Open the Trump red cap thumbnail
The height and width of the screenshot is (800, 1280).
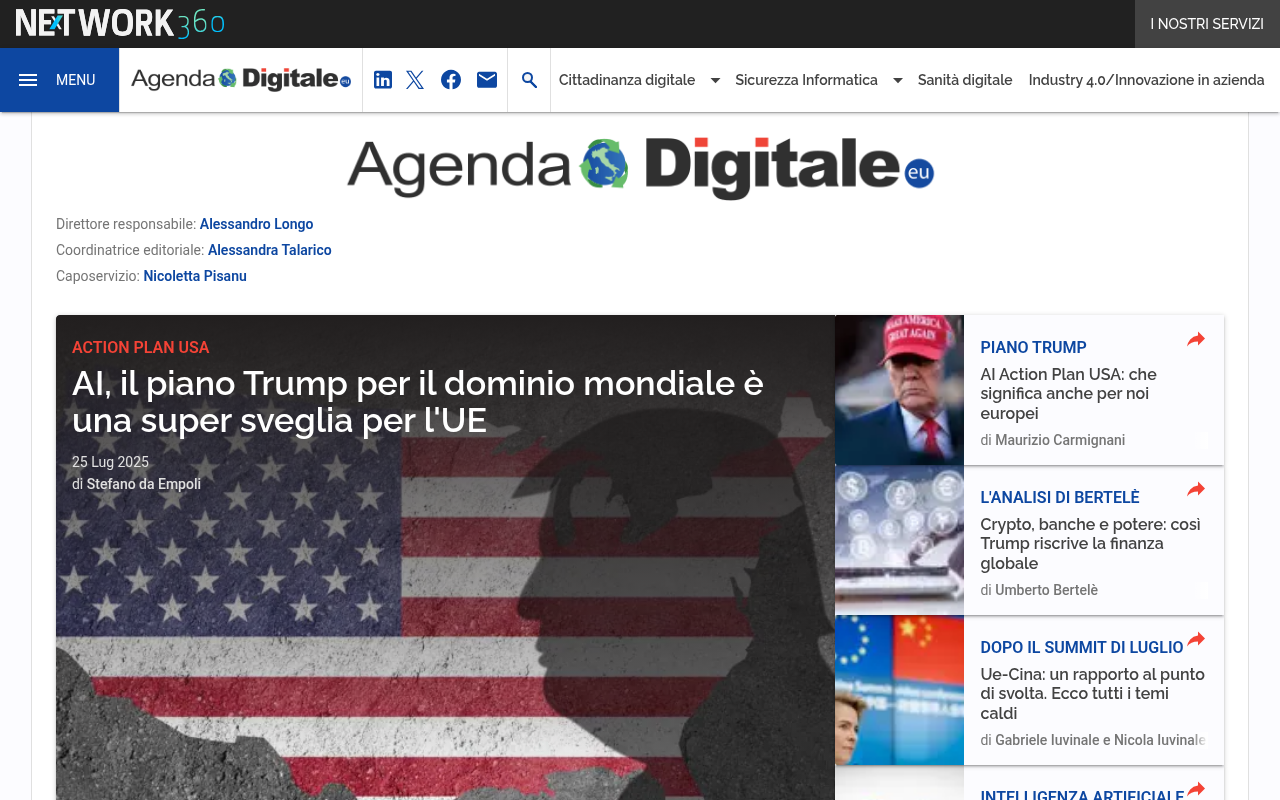899,390
